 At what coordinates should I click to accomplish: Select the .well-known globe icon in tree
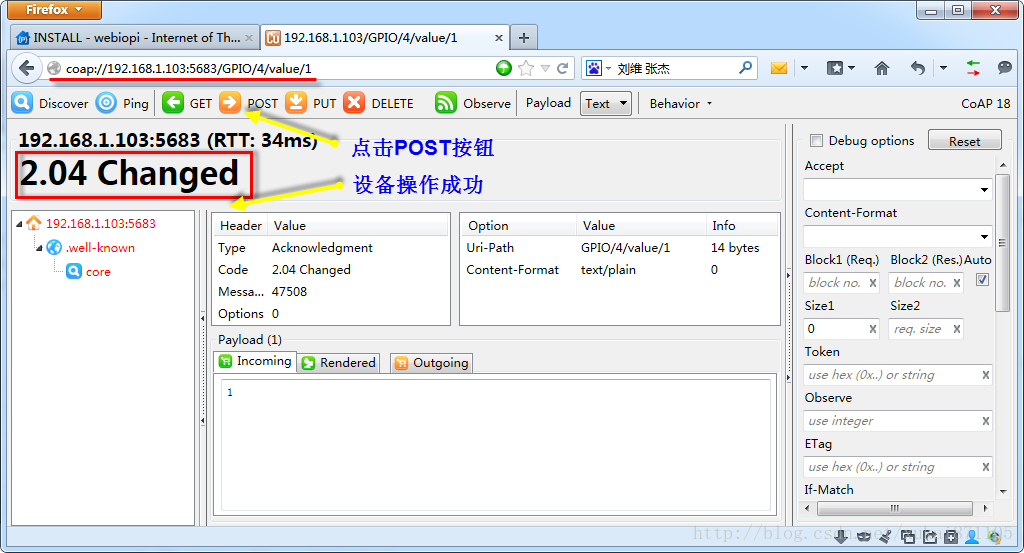tap(54, 247)
